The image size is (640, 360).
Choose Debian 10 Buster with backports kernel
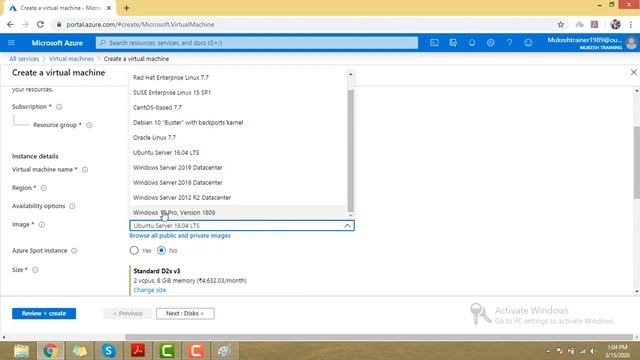237,122
